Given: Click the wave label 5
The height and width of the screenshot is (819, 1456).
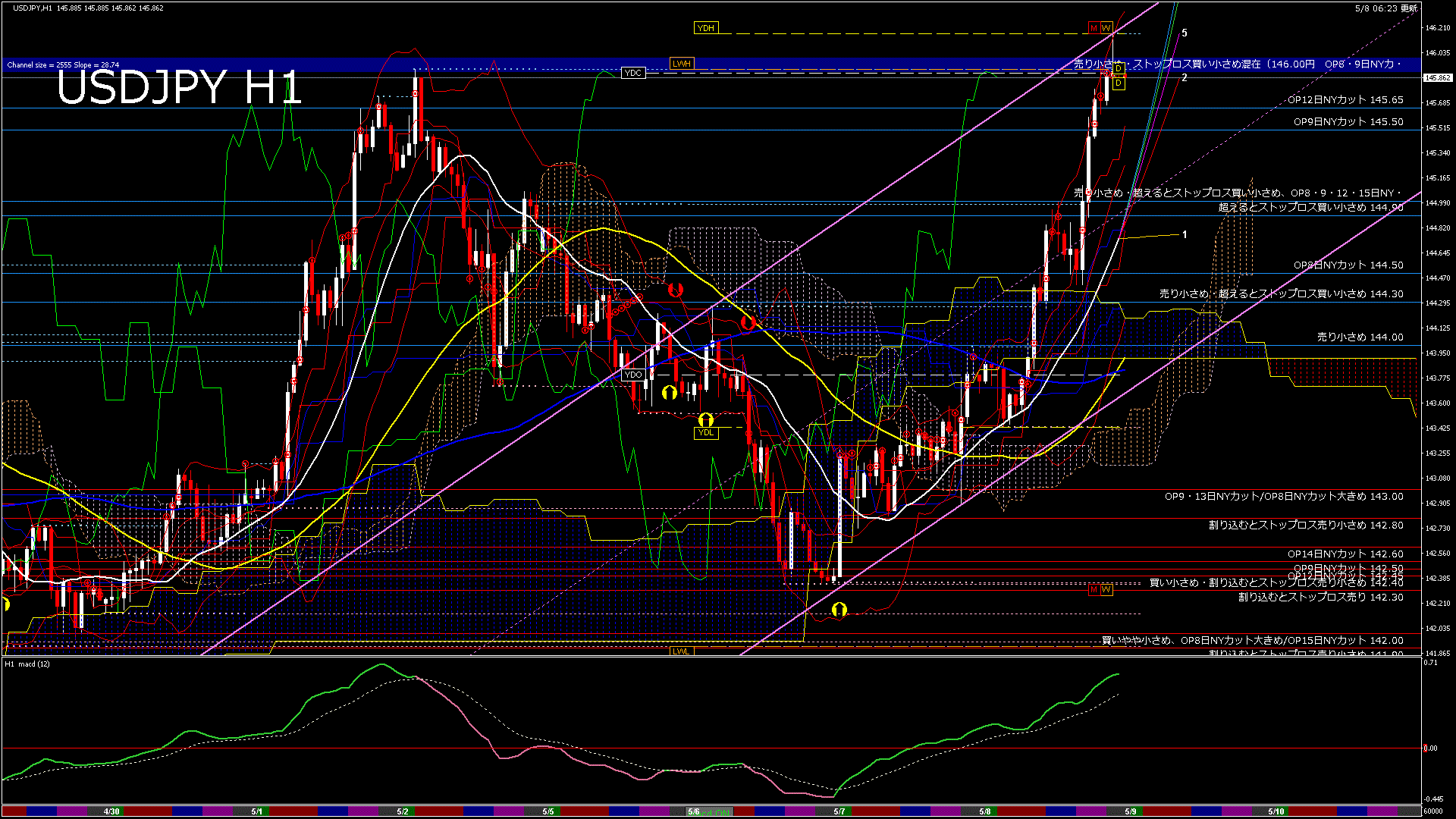Looking at the screenshot, I should (x=1185, y=33).
